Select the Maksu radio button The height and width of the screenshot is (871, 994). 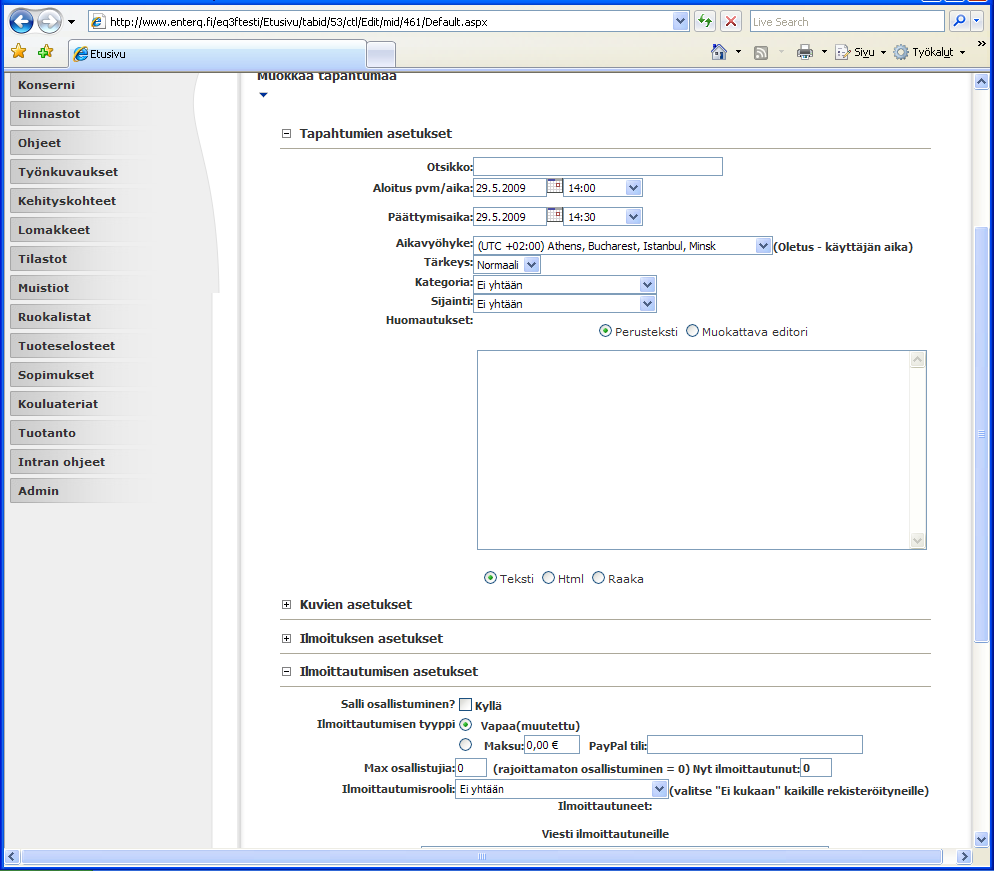[x=466, y=744]
